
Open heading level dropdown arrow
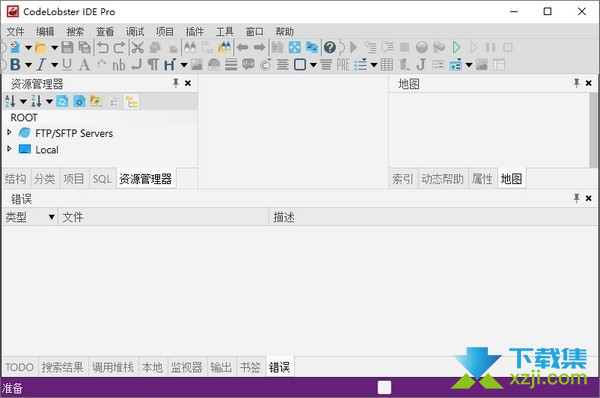[184, 65]
